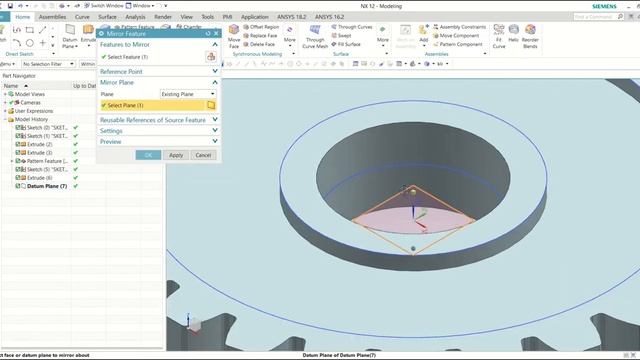
Task: Select User Expressions in navigator
Action: point(34,111)
